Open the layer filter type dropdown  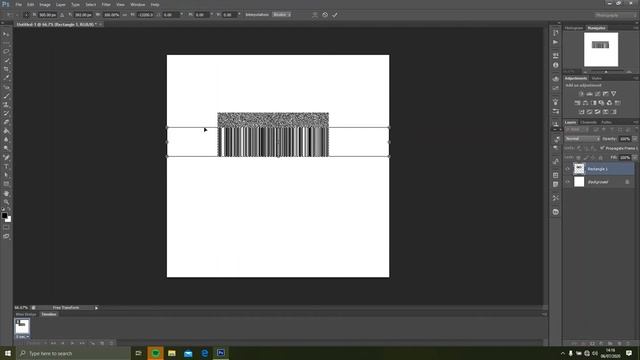[576, 130]
